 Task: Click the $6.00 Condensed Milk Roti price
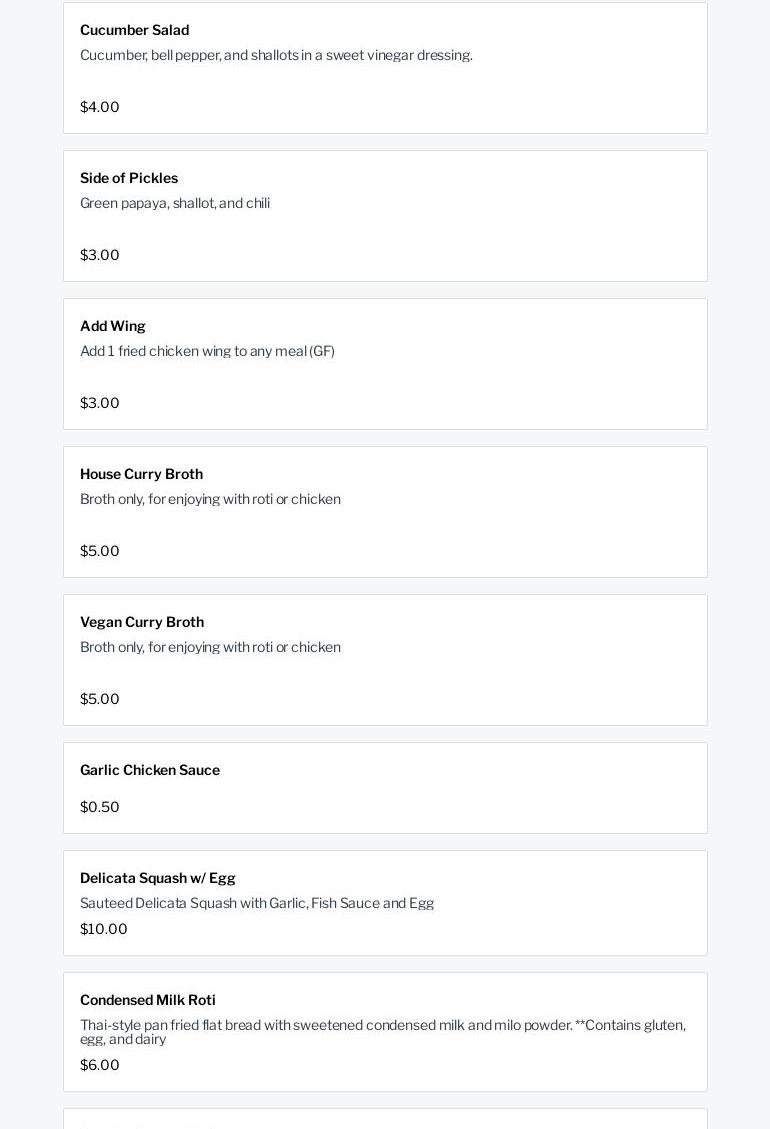[x=100, y=1065]
